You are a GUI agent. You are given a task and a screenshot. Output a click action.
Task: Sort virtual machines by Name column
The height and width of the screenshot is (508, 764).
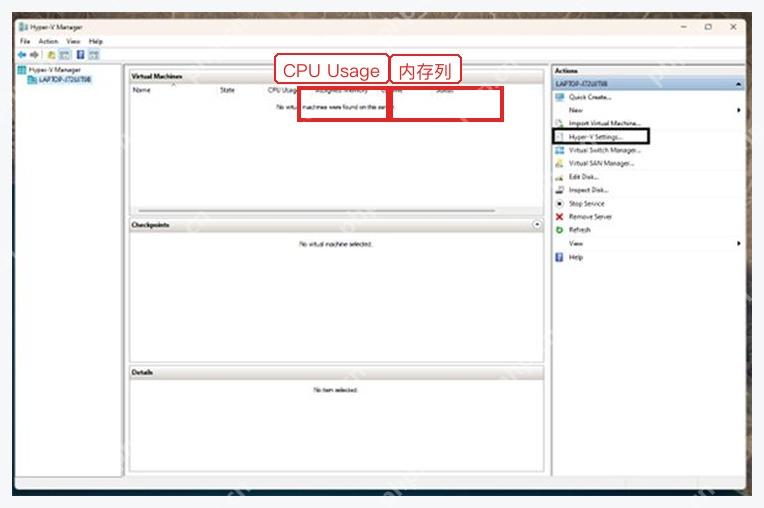pos(142,90)
